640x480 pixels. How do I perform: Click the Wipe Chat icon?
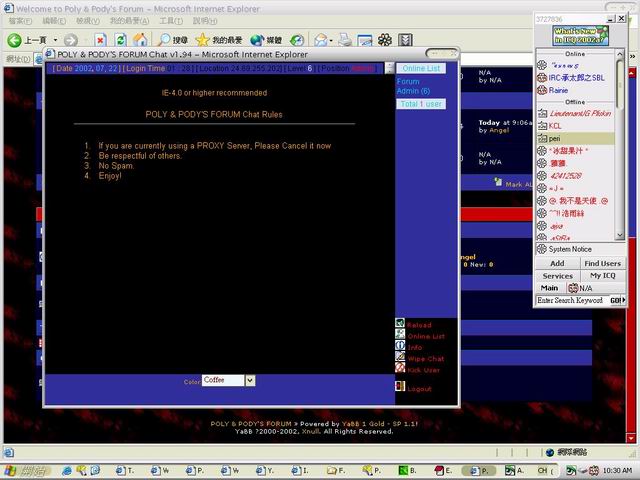400,357
